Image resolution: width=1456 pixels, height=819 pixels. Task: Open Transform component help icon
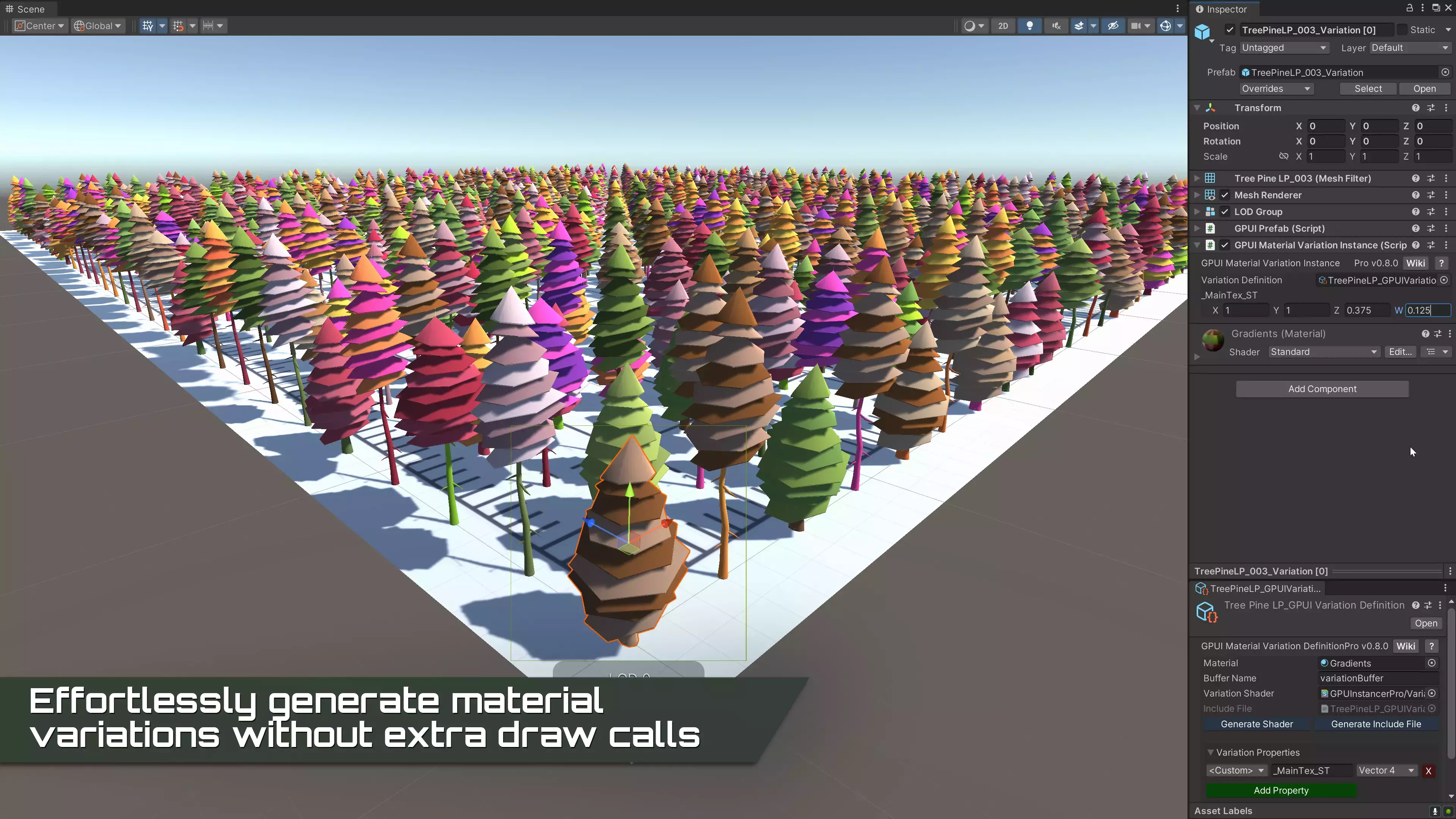[x=1415, y=108]
